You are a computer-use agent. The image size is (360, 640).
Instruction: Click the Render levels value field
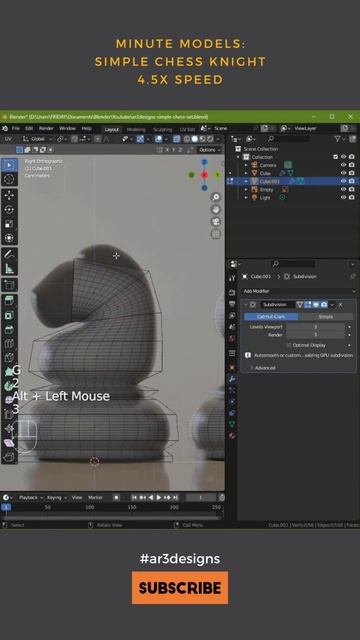[316, 335]
